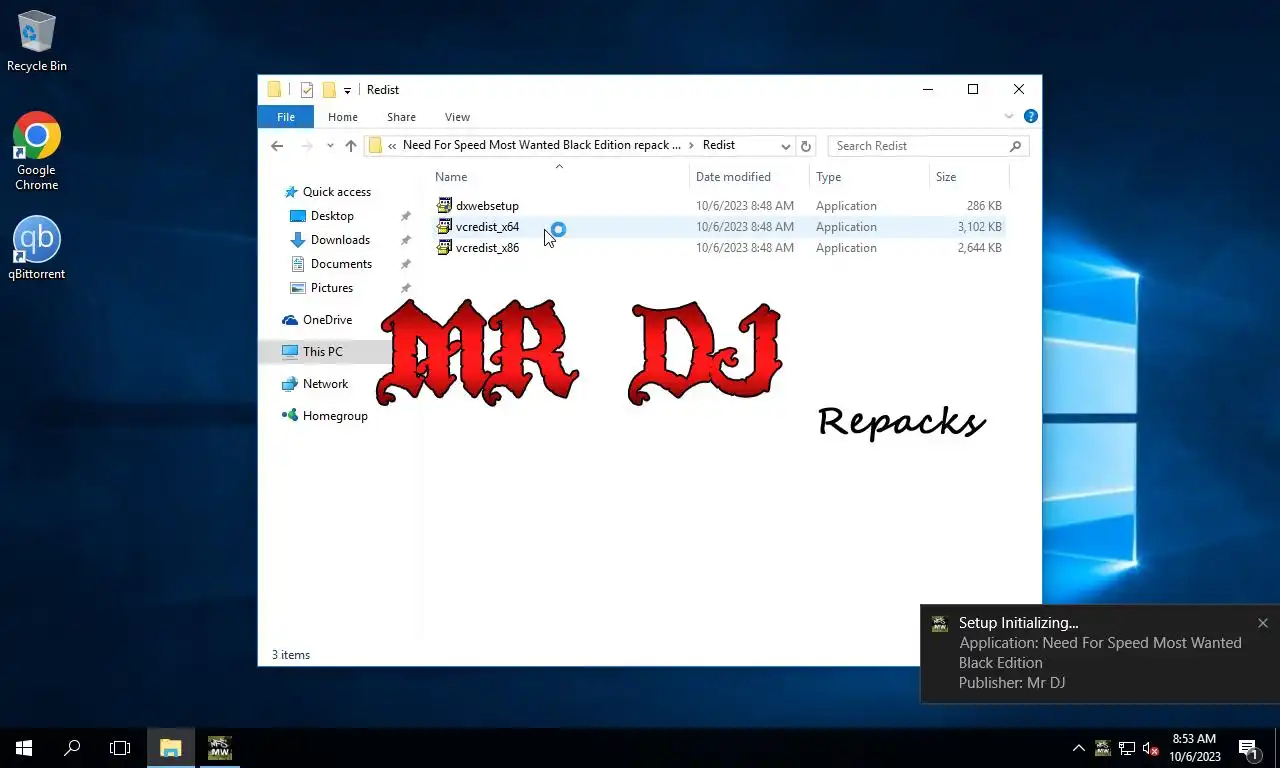The height and width of the screenshot is (768, 1280).
Task: Launch Google Chrome from the desktop
Action: (x=37, y=151)
